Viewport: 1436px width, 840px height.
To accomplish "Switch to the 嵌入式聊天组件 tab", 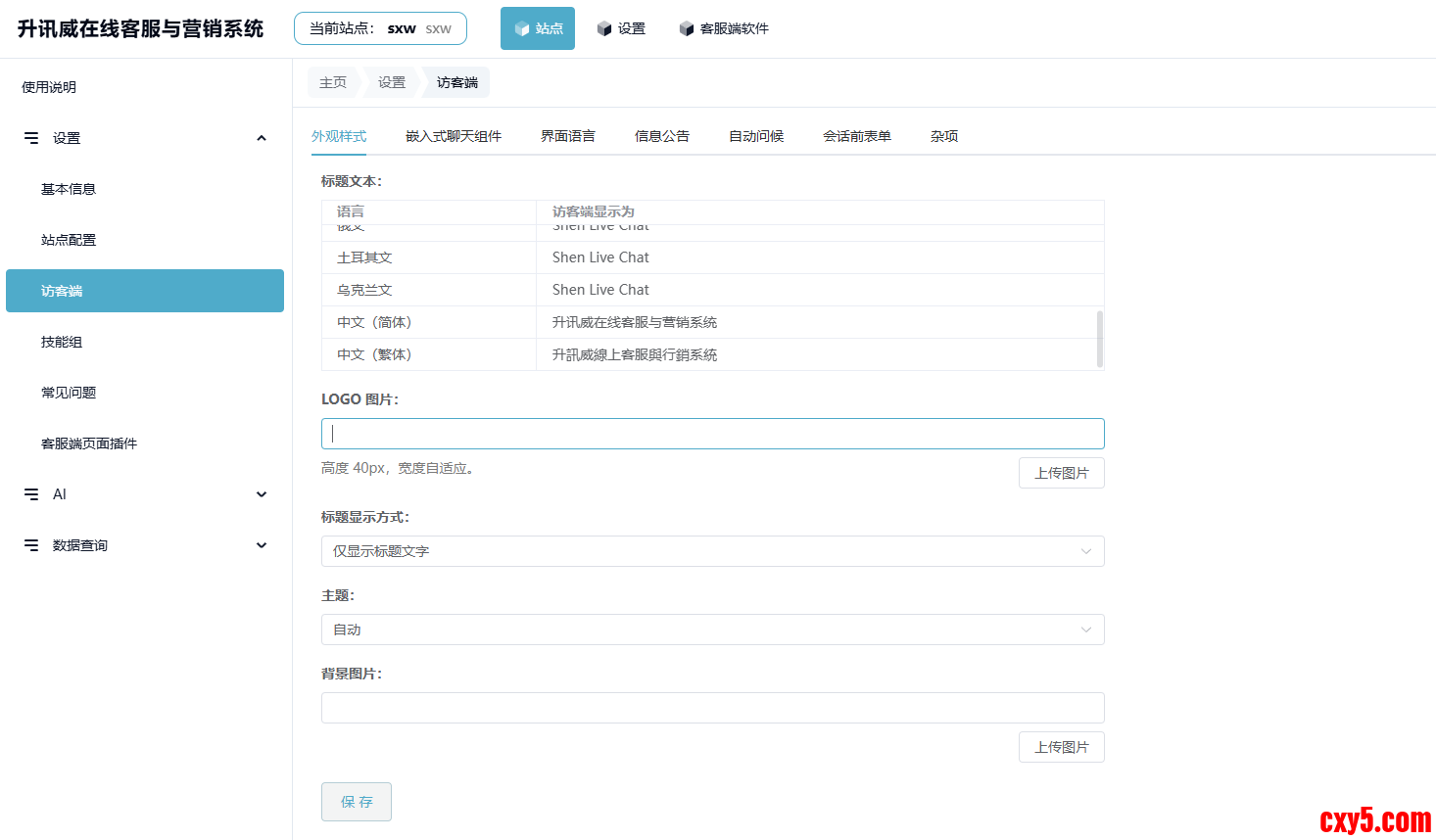I will (x=454, y=136).
